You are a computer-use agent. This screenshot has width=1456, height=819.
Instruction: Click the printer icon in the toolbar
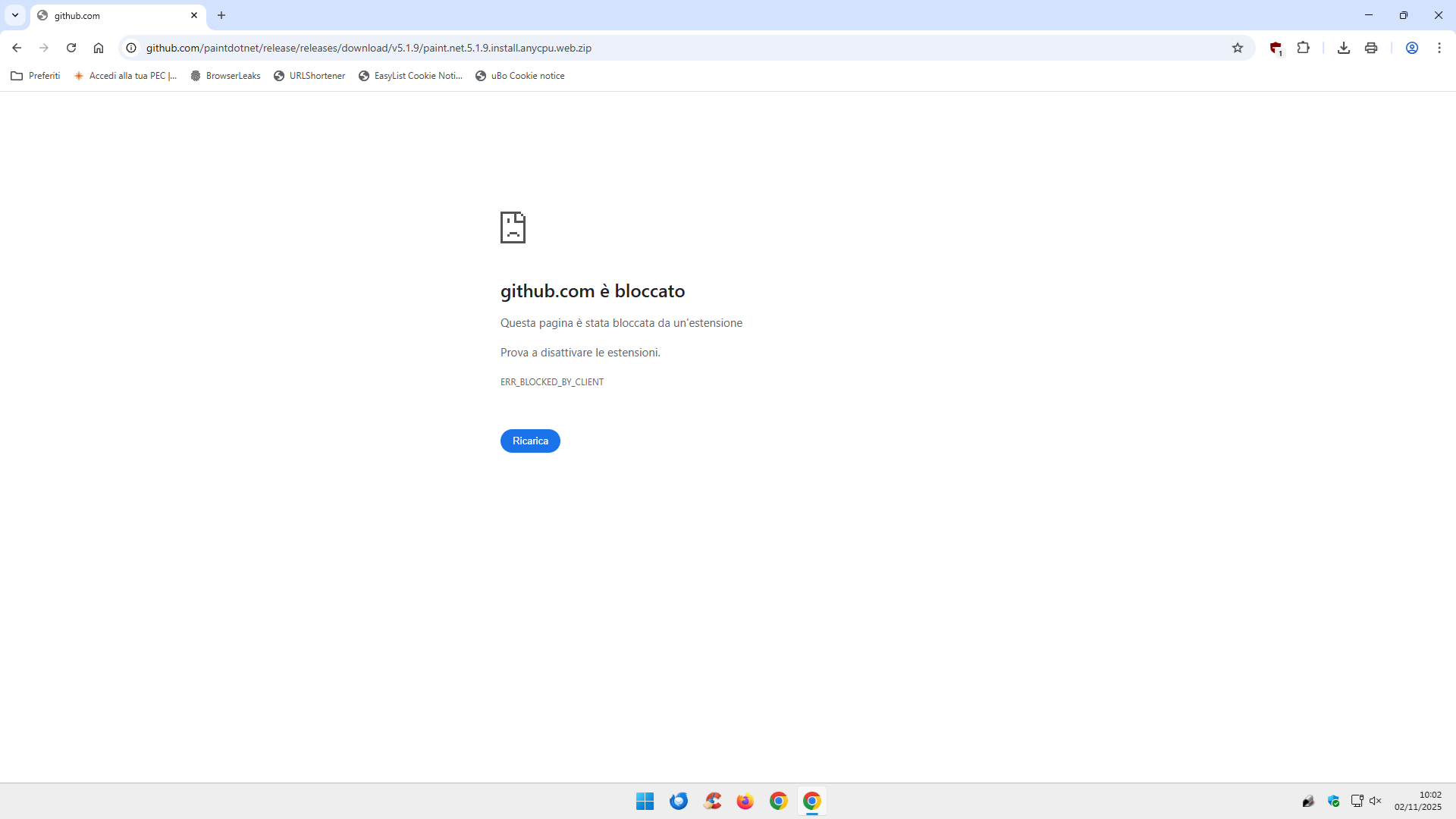[1371, 48]
